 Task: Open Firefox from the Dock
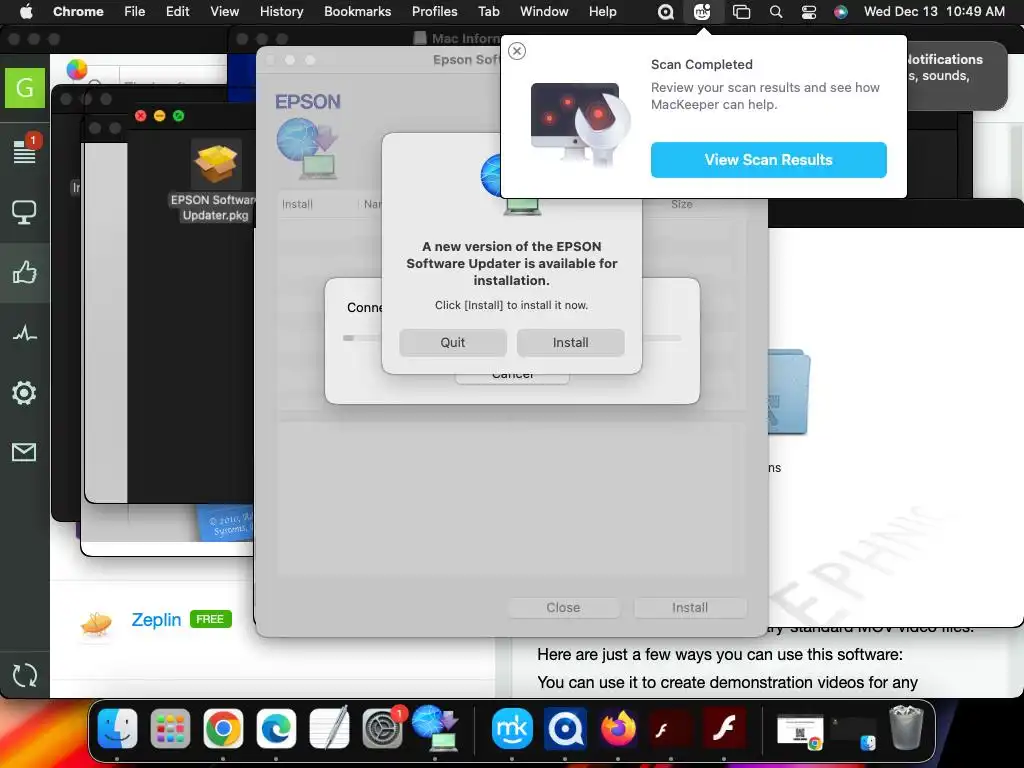click(618, 728)
